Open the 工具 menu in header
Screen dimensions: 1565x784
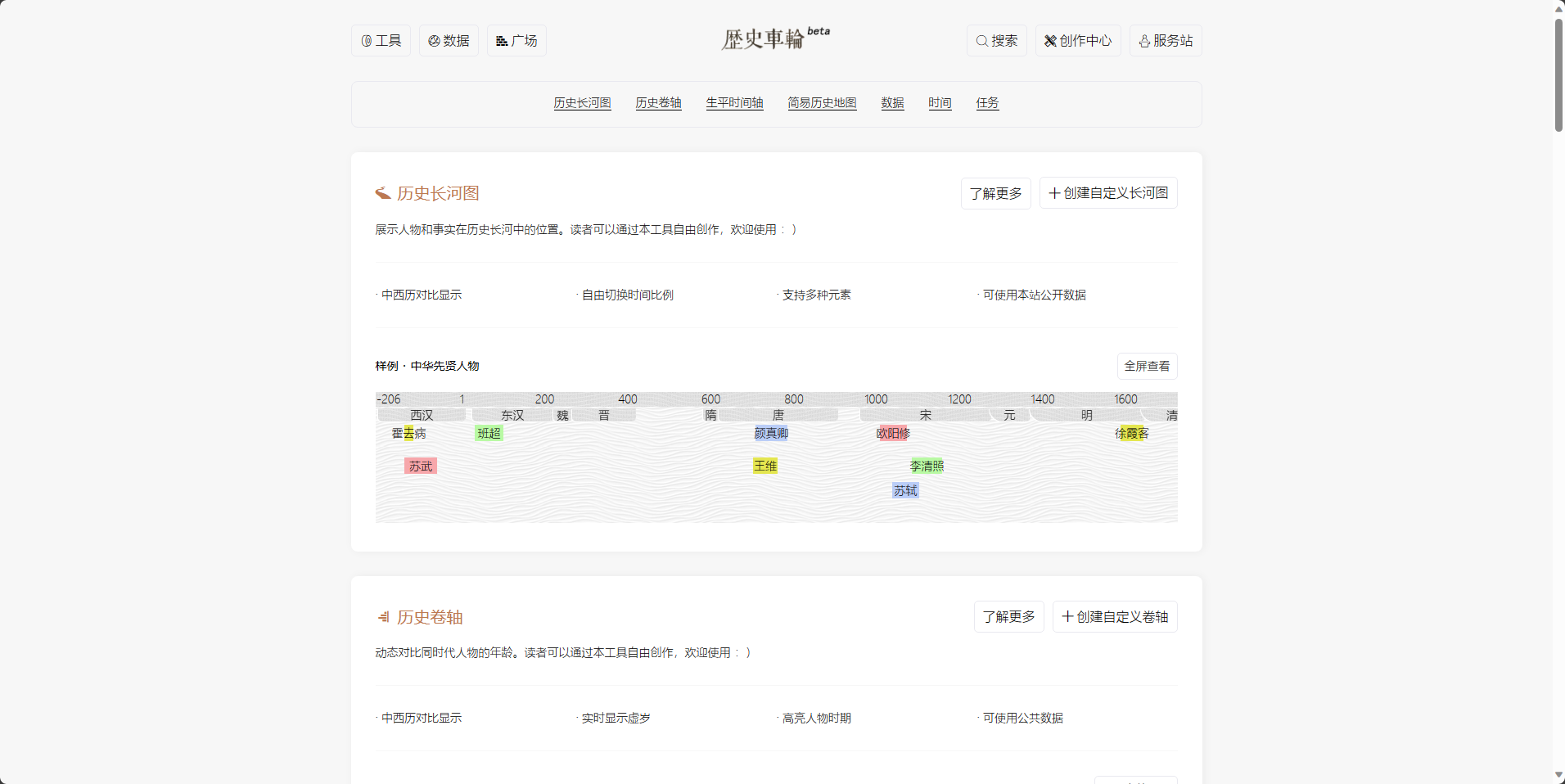381,40
